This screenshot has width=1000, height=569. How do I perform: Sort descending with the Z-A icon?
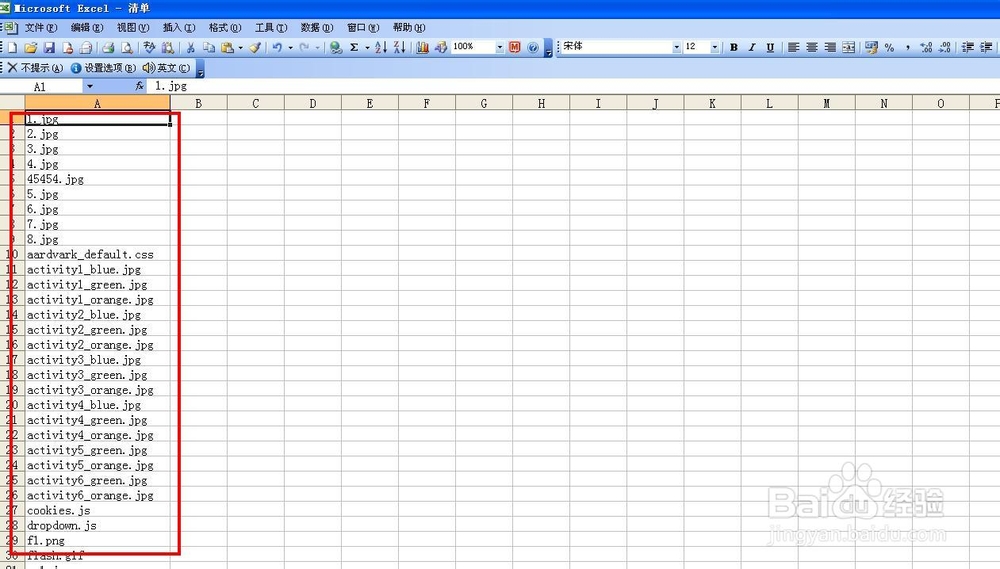[x=399, y=47]
